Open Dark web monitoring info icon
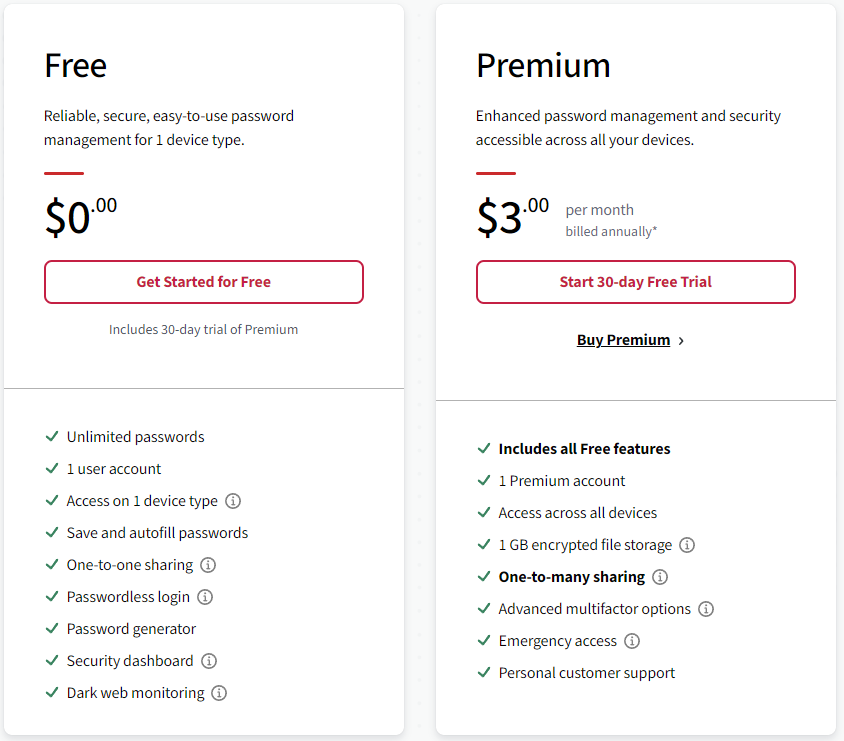Image resolution: width=844 pixels, height=741 pixels. (x=218, y=692)
